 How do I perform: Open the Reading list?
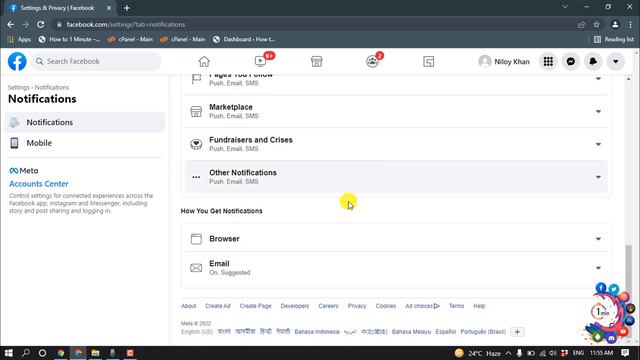[614, 39]
